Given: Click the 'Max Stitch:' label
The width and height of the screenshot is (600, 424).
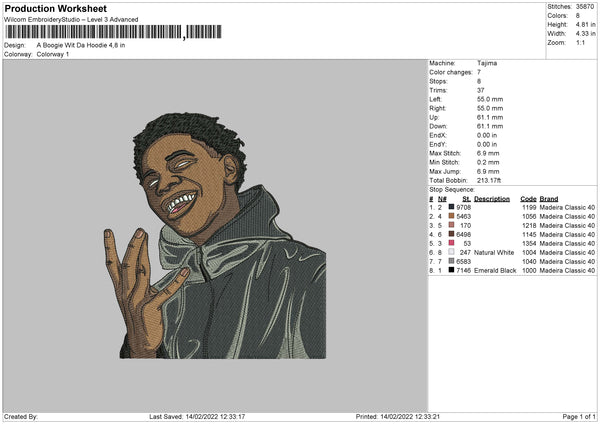Looking at the screenshot, I should click(x=445, y=153).
